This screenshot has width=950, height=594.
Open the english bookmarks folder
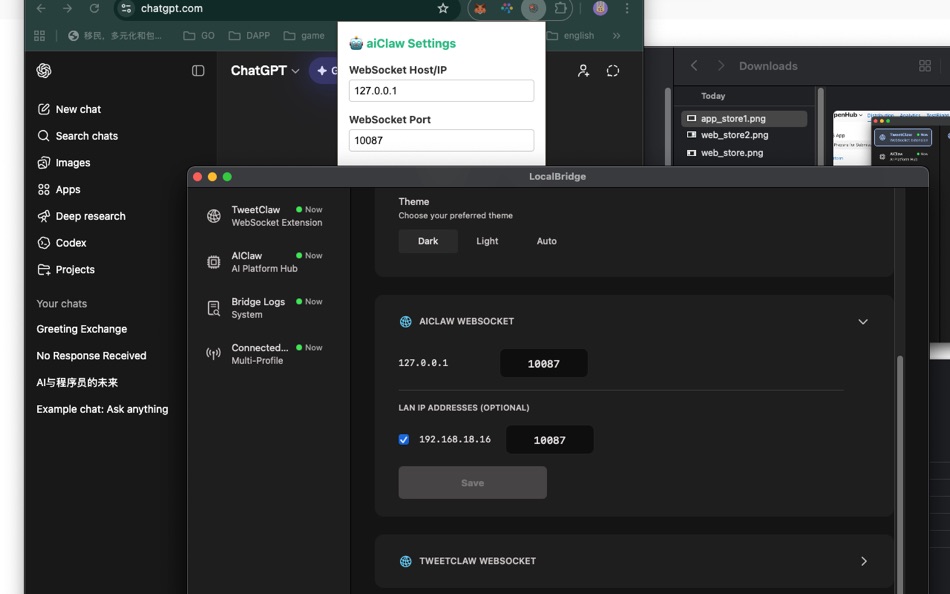click(x=570, y=36)
